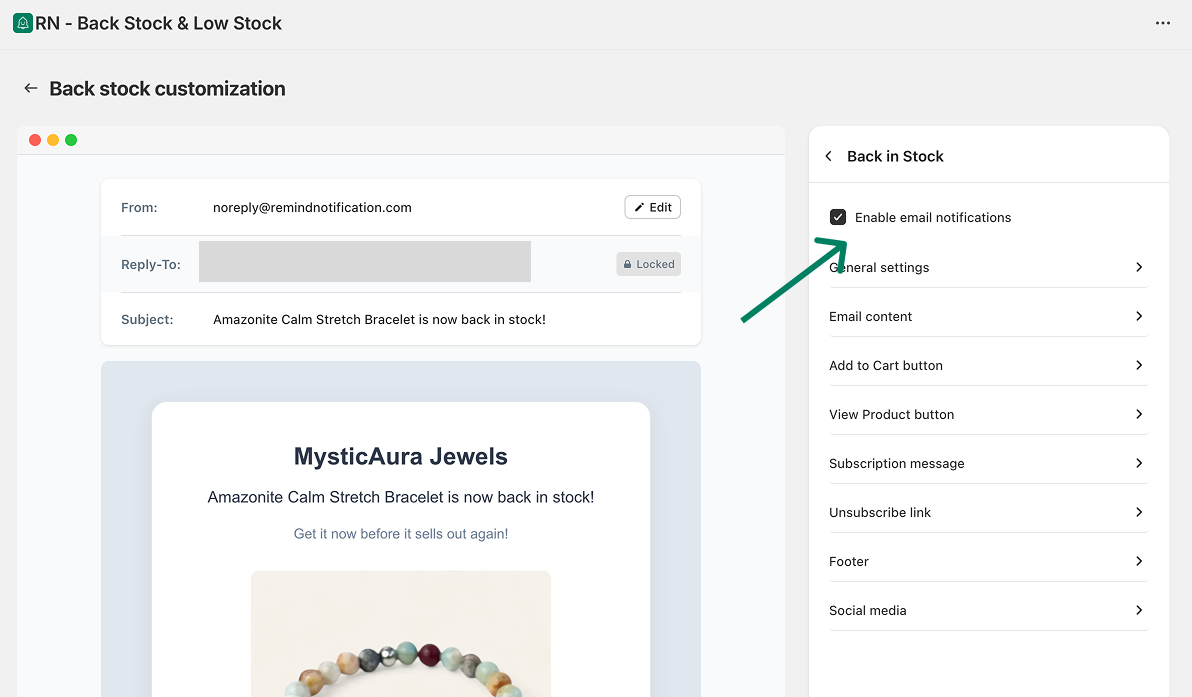Go back using Back in Stock chevron
The width and height of the screenshot is (1192, 697).
[x=829, y=156]
